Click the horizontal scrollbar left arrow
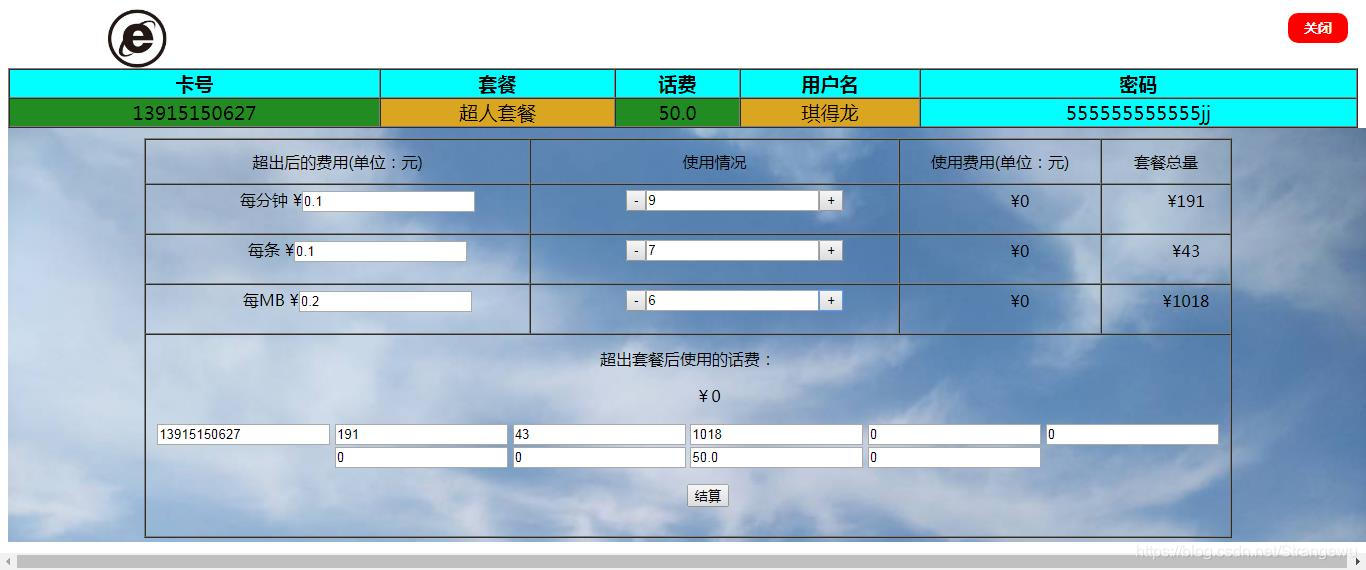 [x=9, y=562]
